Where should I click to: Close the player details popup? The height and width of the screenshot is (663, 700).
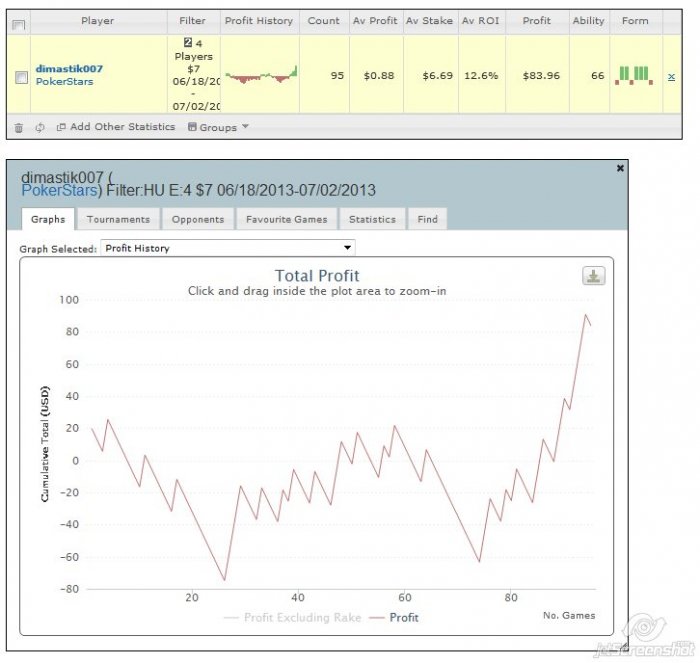point(620,168)
